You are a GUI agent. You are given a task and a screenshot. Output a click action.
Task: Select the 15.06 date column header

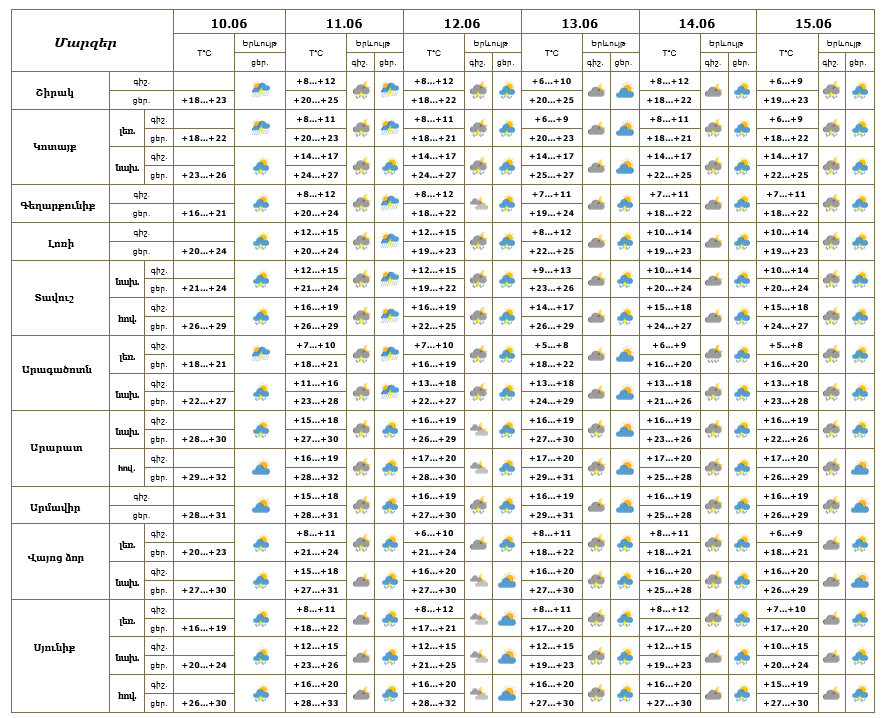814,23
